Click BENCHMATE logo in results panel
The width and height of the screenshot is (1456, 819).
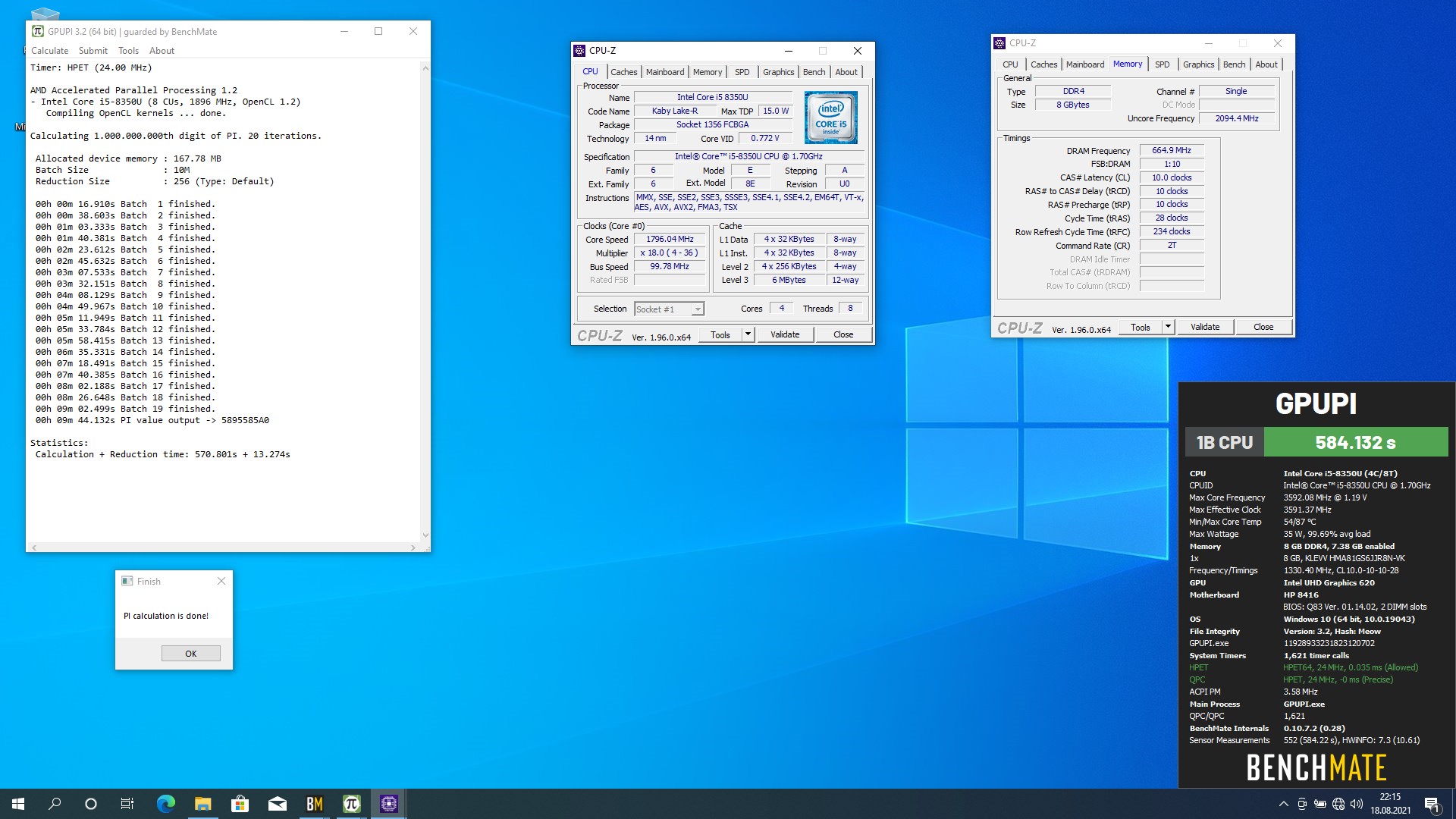[x=1316, y=767]
